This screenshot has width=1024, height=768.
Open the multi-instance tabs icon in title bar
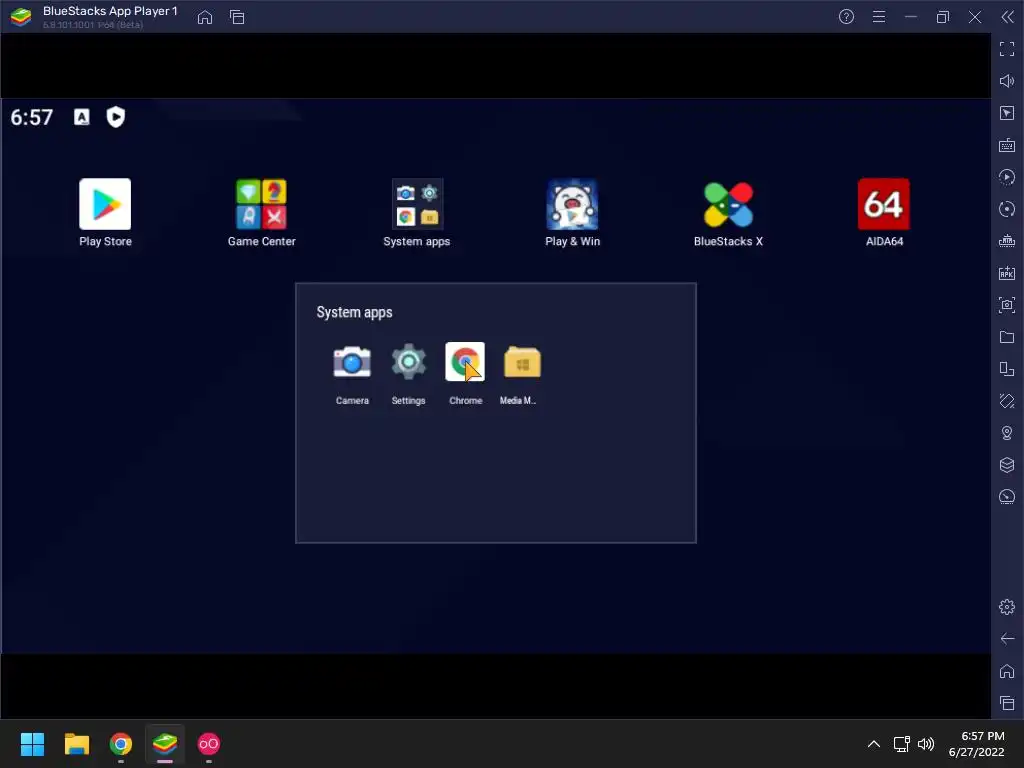237,17
